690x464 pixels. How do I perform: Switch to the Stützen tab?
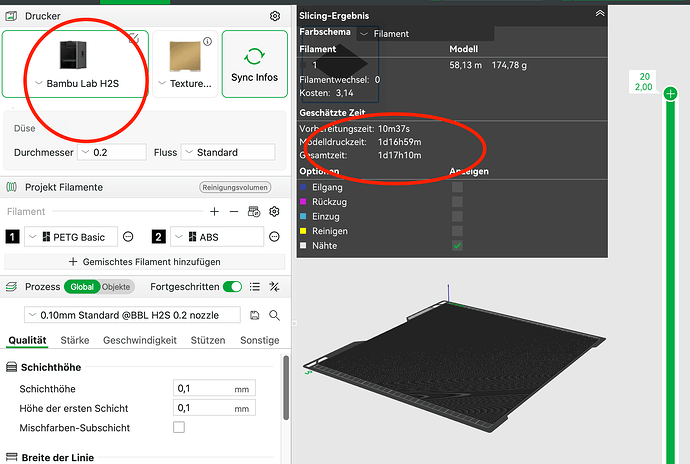pos(208,340)
